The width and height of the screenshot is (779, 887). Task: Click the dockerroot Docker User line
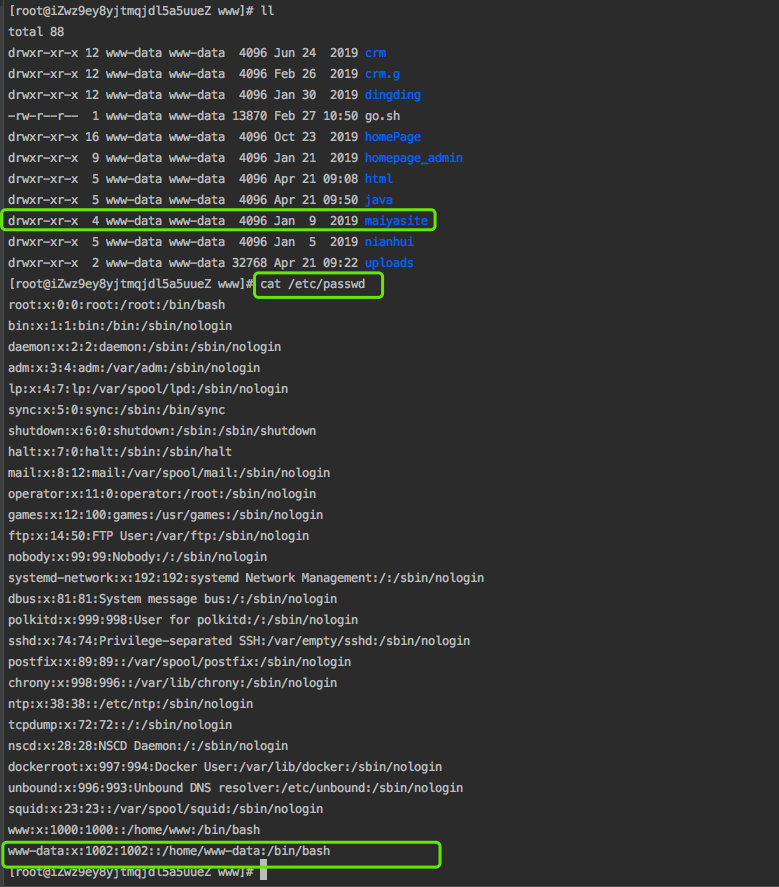(x=225, y=767)
